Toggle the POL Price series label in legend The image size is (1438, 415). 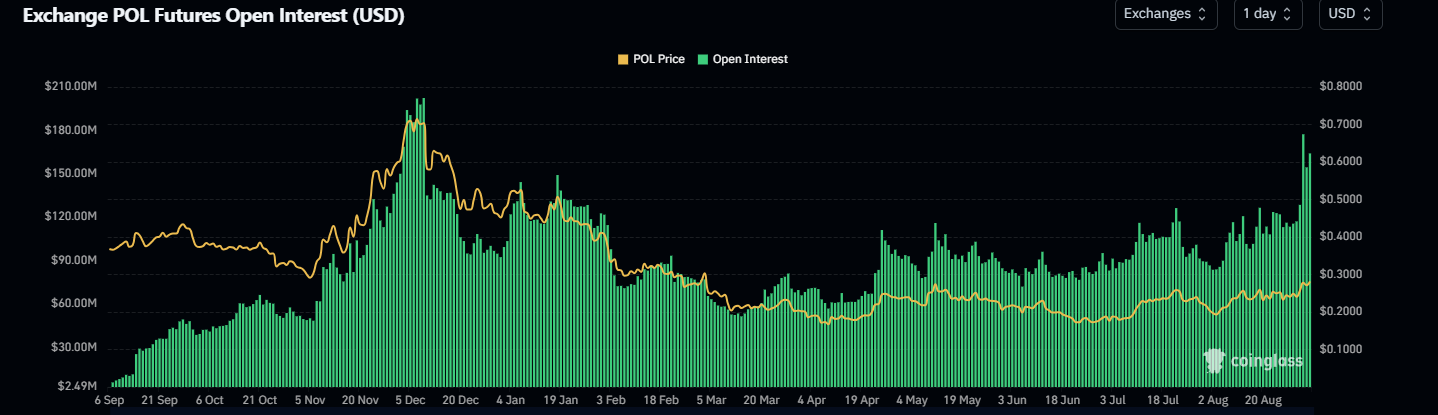coord(658,60)
